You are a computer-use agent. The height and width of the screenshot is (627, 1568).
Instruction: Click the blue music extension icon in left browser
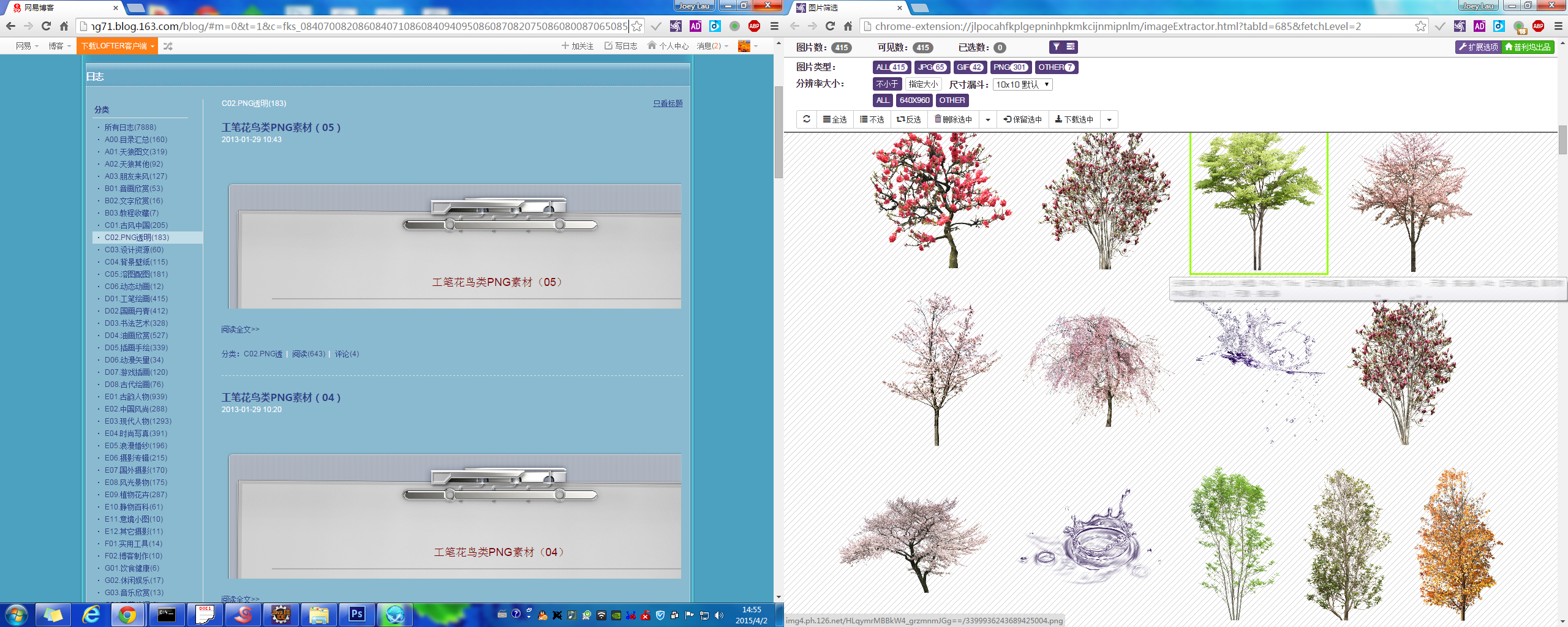pos(715,26)
